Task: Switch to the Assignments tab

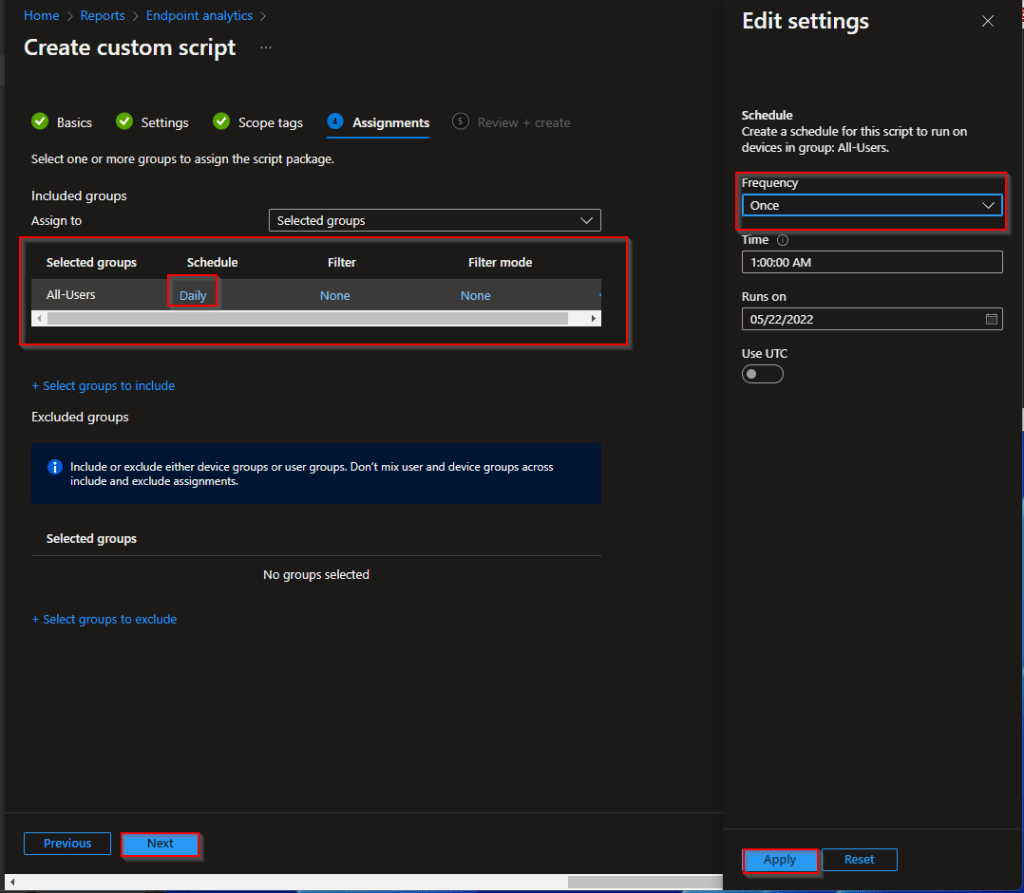Action: pyautogui.click(x=390, y=122)
